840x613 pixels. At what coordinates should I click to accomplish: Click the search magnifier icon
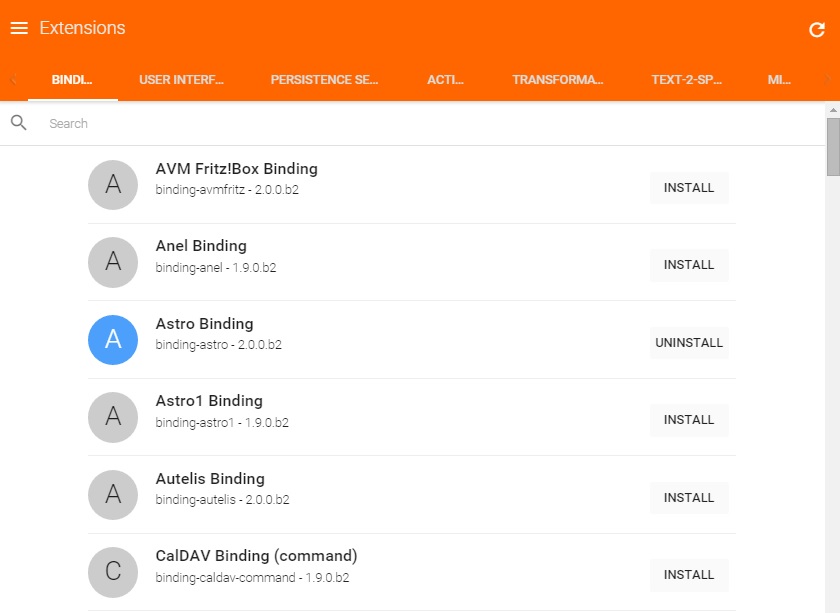click(x=19, y=123)
